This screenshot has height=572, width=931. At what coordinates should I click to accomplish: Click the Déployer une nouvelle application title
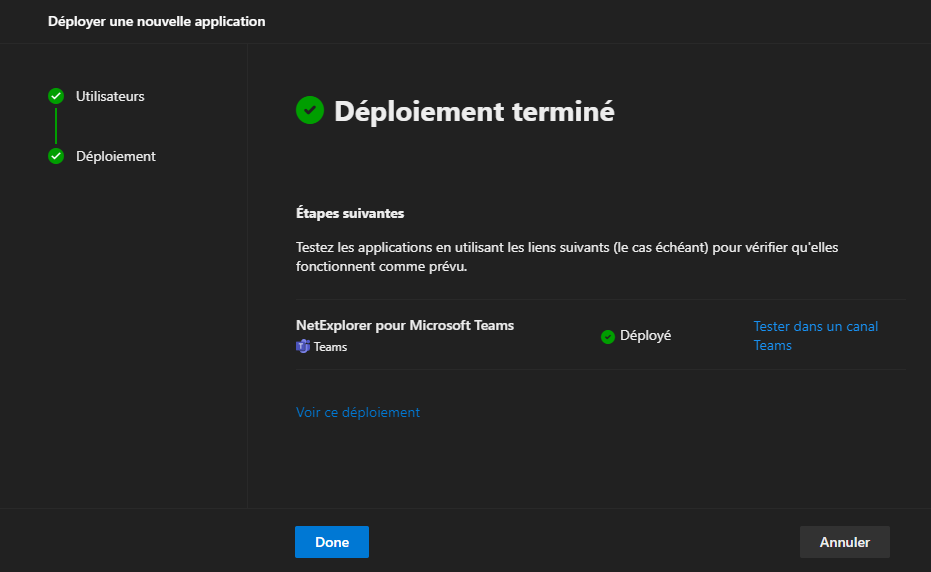click(157, 21)
